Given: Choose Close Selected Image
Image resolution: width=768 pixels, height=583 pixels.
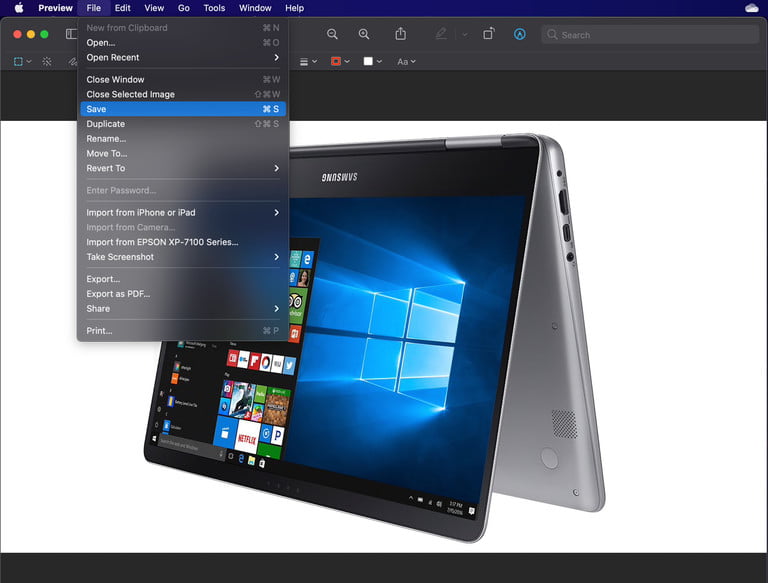Looking at the screenshot, I should pos(183,94).
